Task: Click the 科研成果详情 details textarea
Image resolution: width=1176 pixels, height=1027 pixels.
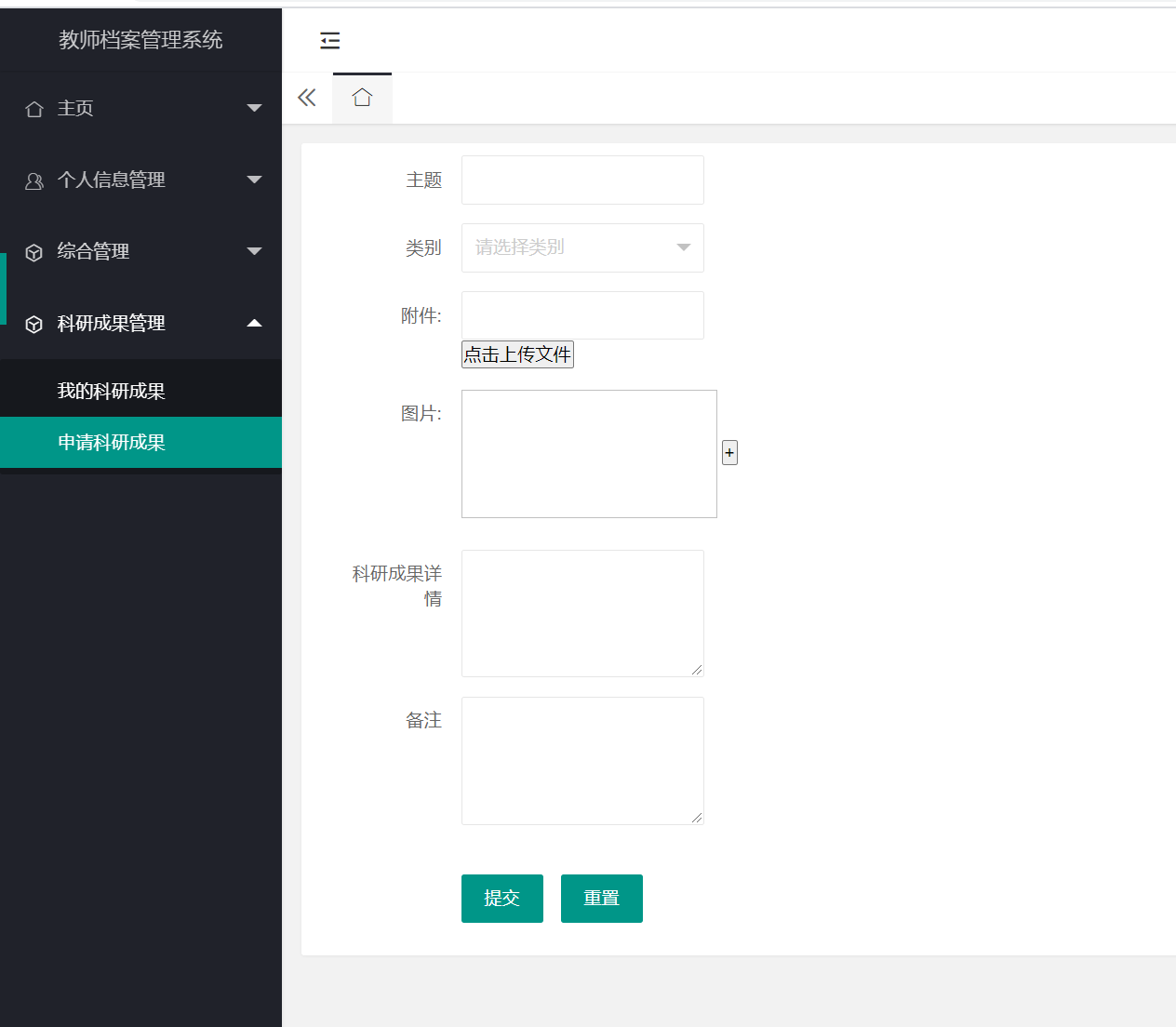Action: pyautogui.click(x=582, y=613)
